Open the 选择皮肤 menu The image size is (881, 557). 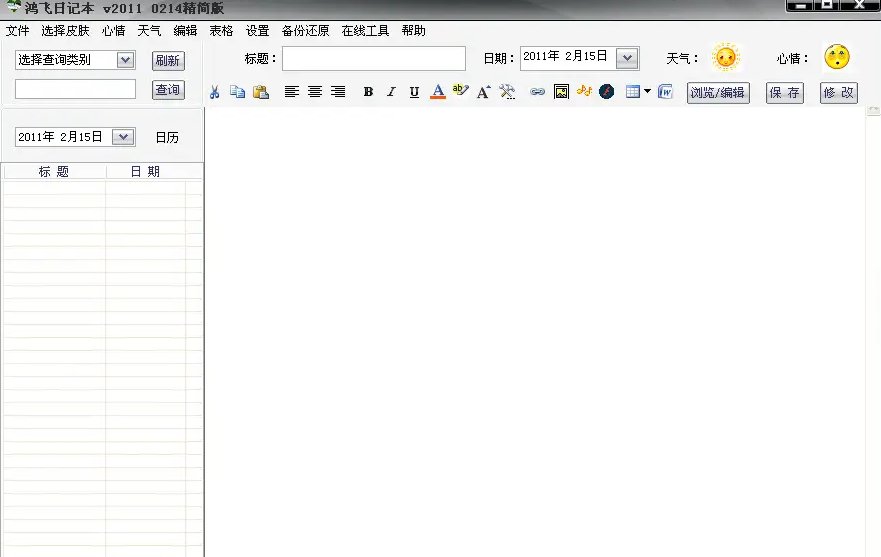coord(65,31)
